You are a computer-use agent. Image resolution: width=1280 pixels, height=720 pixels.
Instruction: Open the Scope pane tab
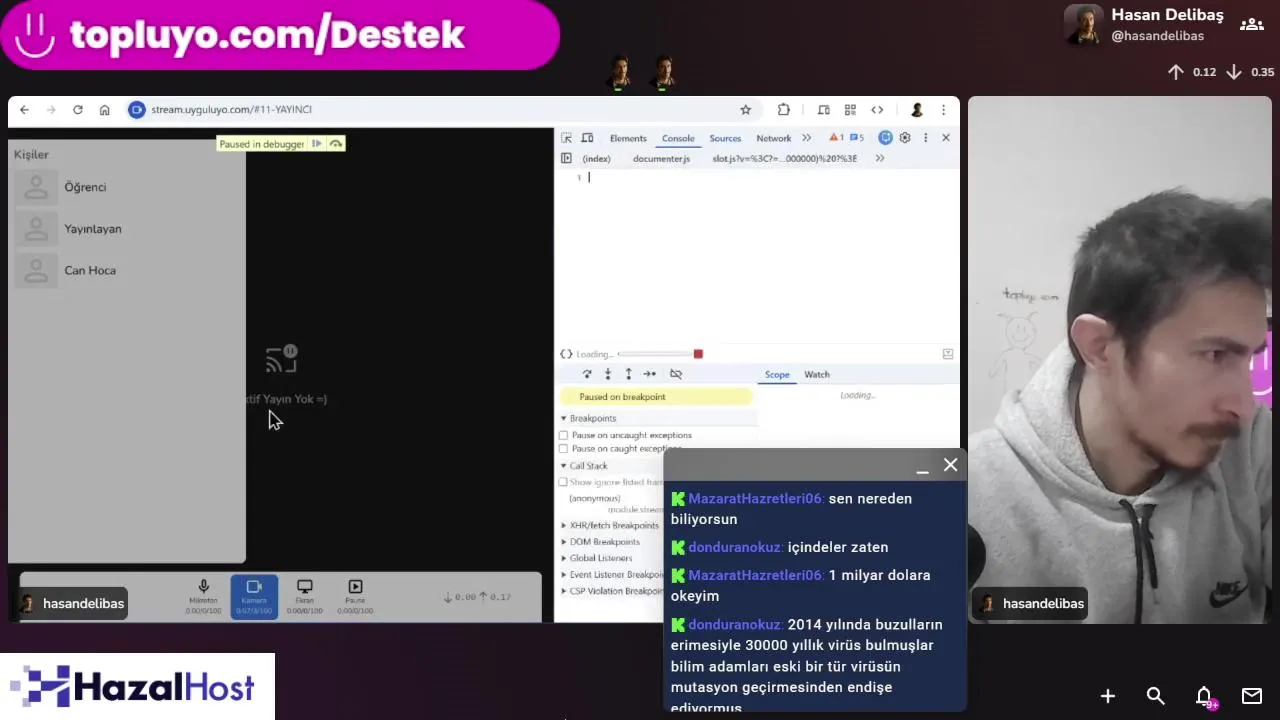point(777,374)
